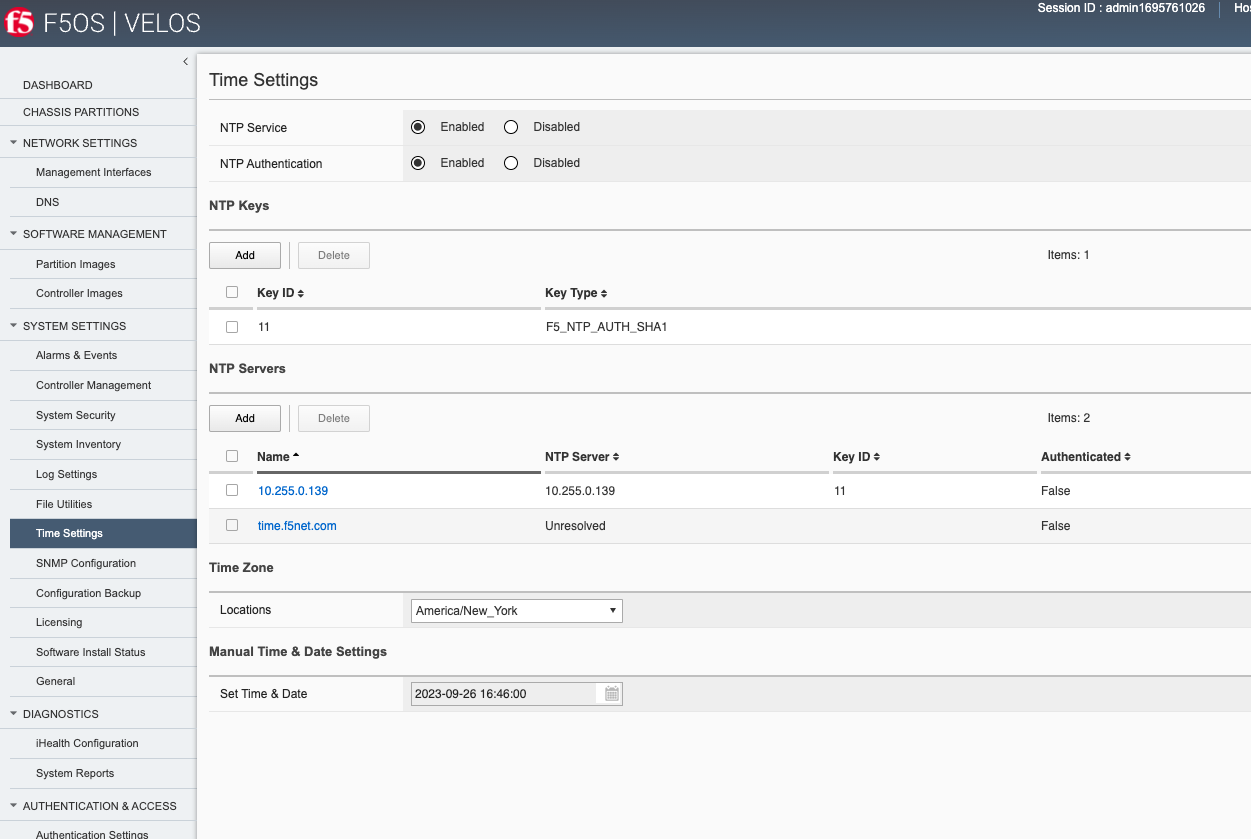The height and width of the screenshot is (839, 1251).
Task: Collapse the sidebar with chevron arrow
Action: [185, 62]
